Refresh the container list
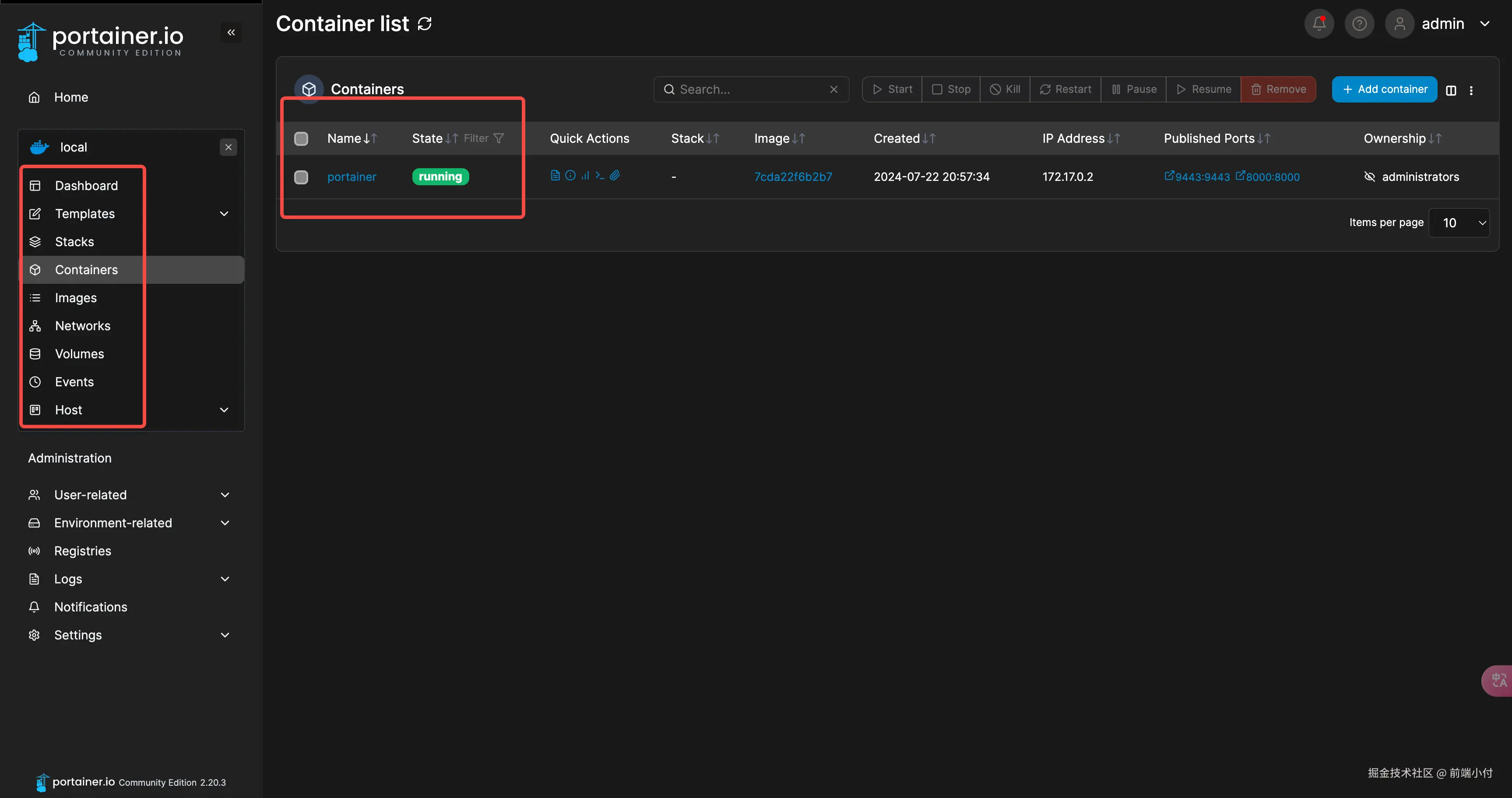This screenshot has height=798, width=1512. click(x=424, y=24)
